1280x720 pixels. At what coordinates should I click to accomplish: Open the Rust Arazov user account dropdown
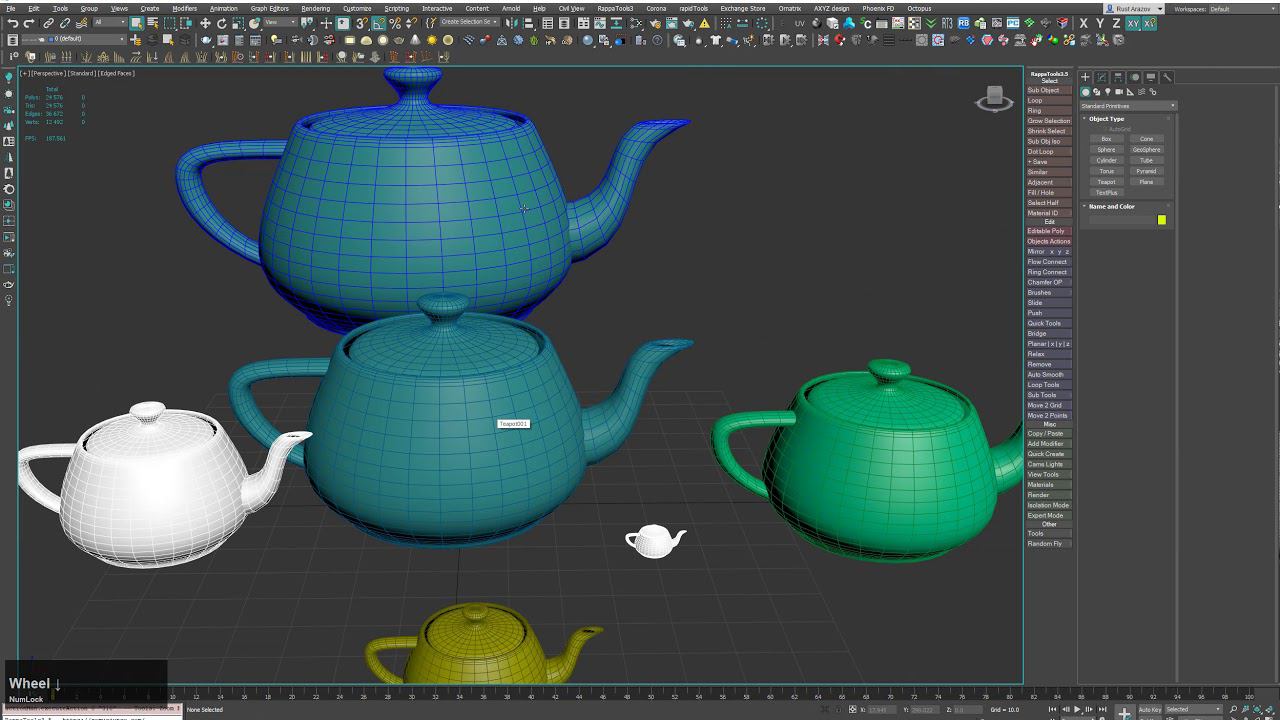1136,9
